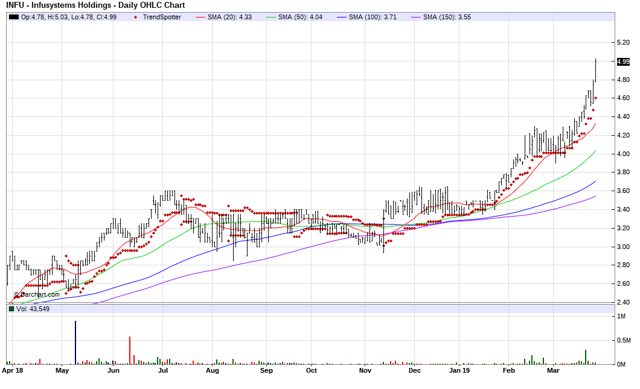Click the Oct date label

pyautogui.click(x=311, y=371)
